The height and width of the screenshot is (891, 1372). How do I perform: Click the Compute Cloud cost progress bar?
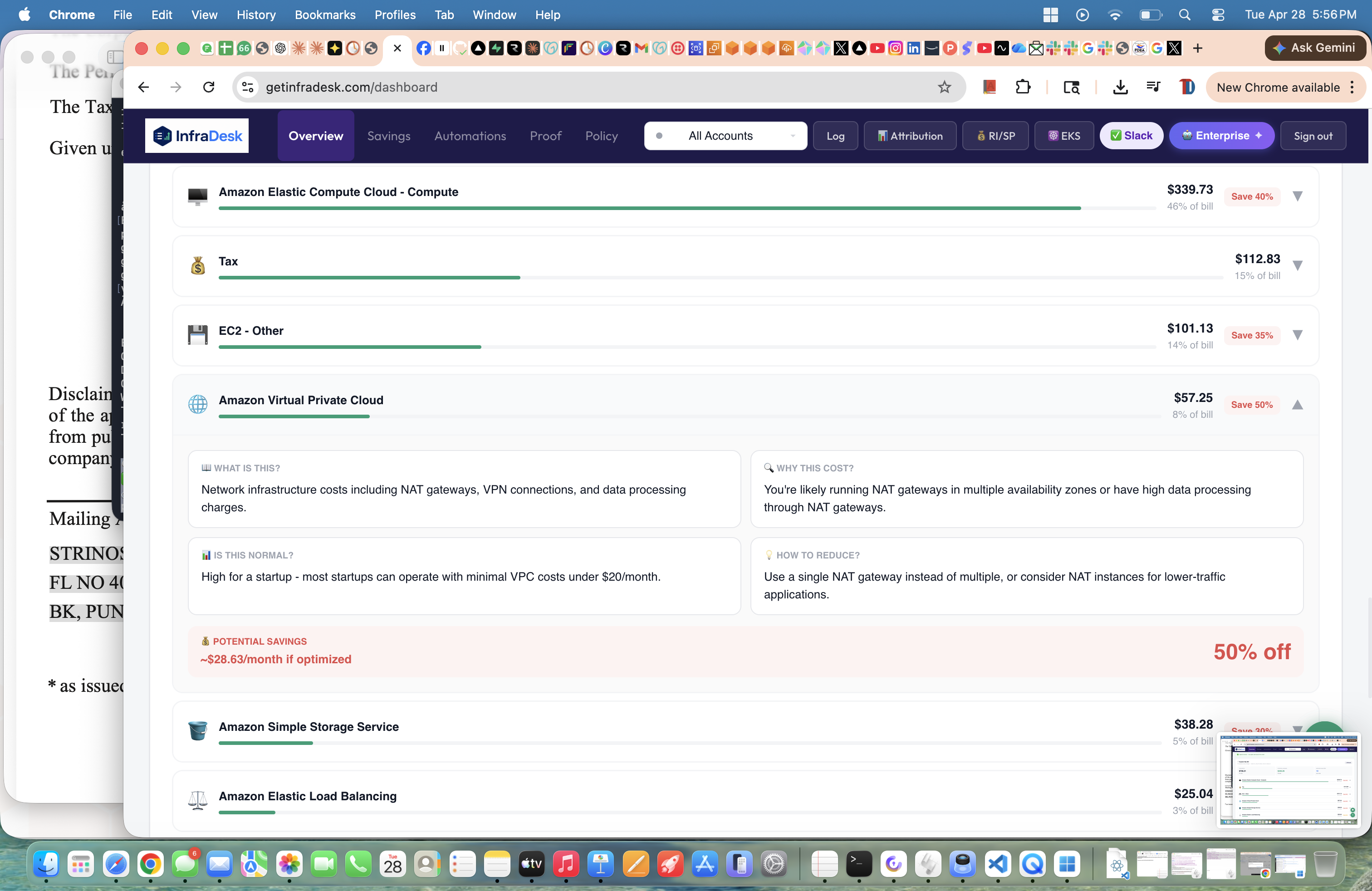pos(687,209)
